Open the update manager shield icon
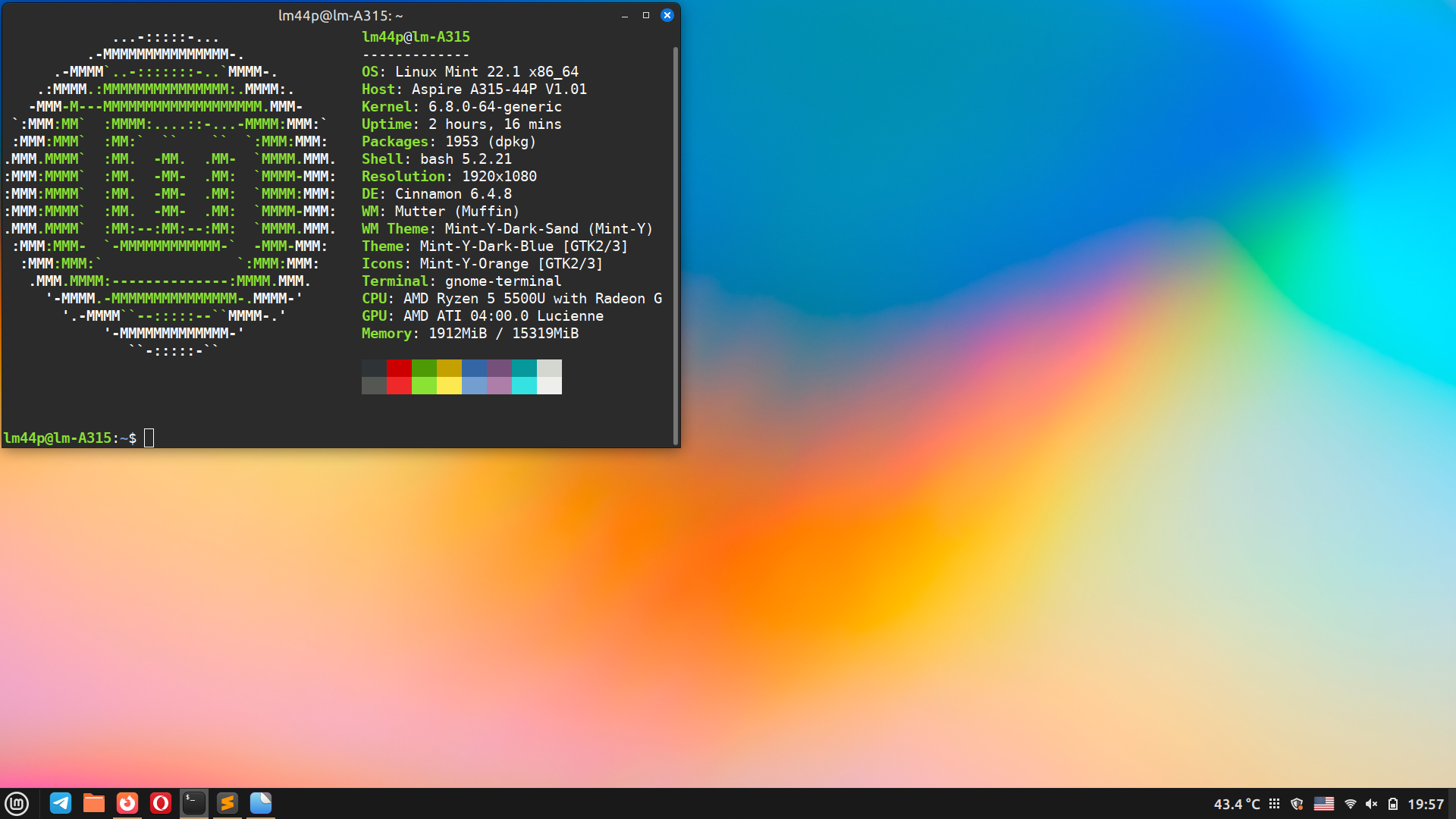1456x819 pixels. tap(1297, 804)
